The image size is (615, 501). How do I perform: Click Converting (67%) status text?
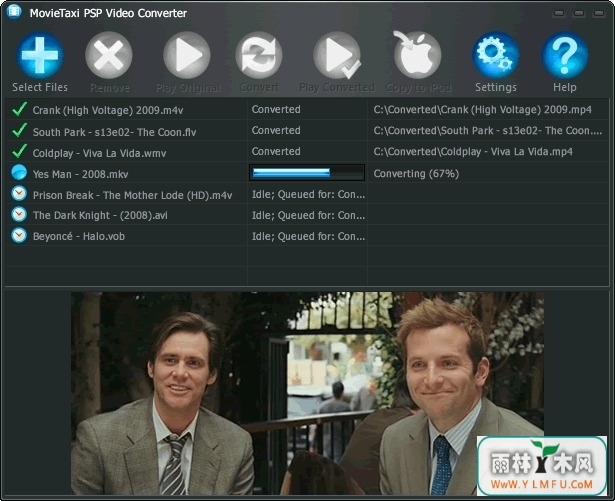click(x=416, y=174)
